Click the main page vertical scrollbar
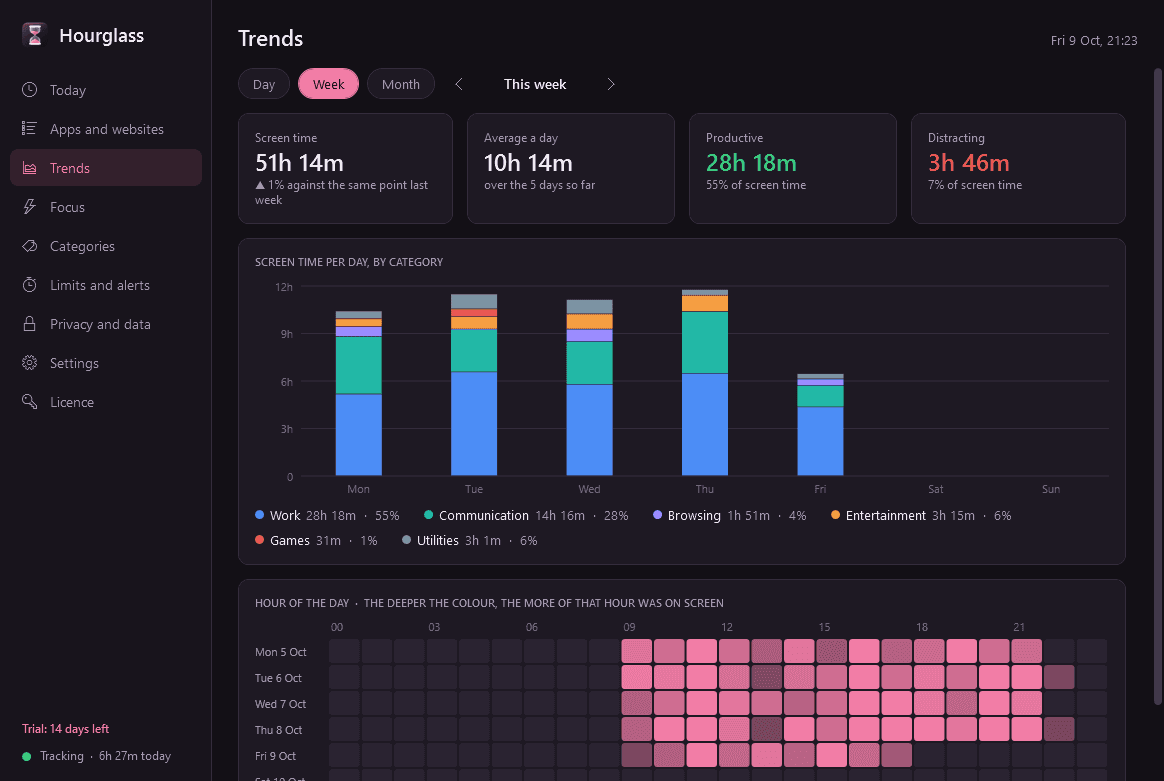The image size is (1164, 781). coord(1157,386)
